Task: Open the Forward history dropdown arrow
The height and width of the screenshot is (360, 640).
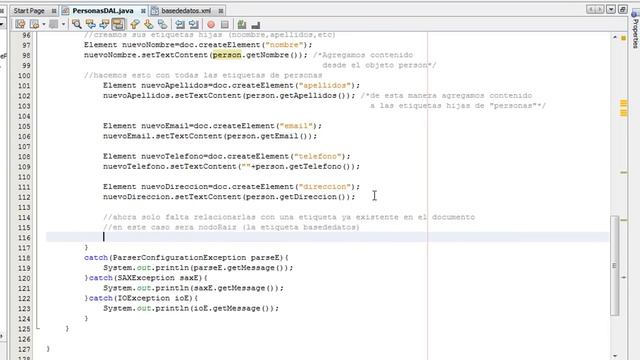Action: pos(63,24)
